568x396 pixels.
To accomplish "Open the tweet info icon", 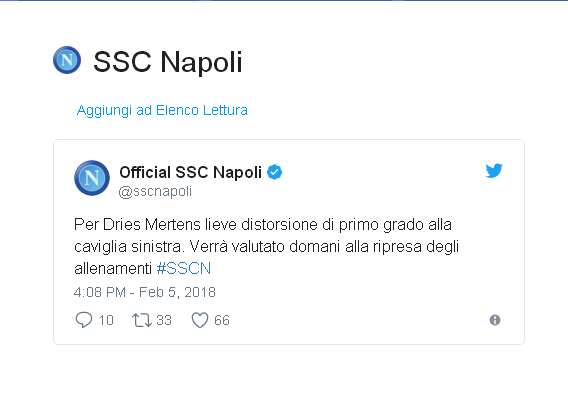I will tap(495, 320).
